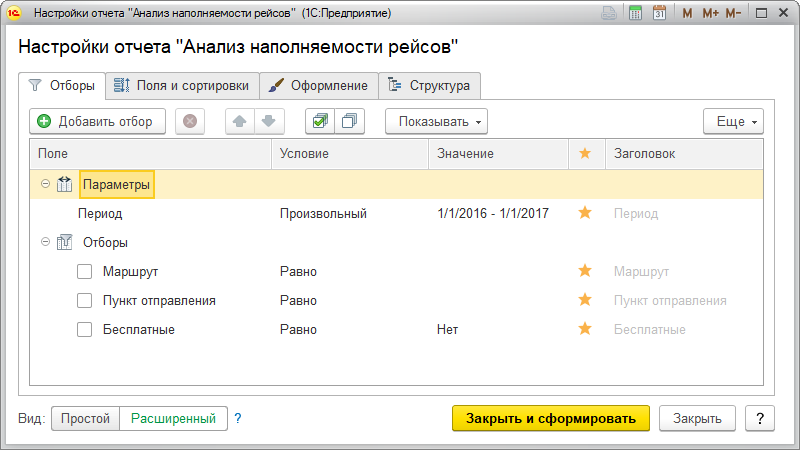Select the Расширенный view mode
The width and height of the screenshot is (800, 450).
click(173, 418)
